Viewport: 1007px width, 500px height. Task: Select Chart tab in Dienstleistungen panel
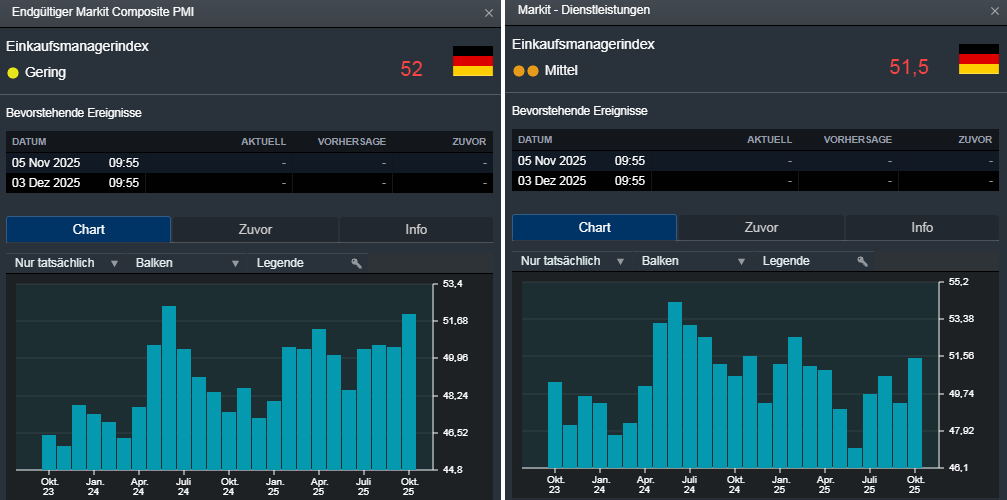(x=594, y=227)
